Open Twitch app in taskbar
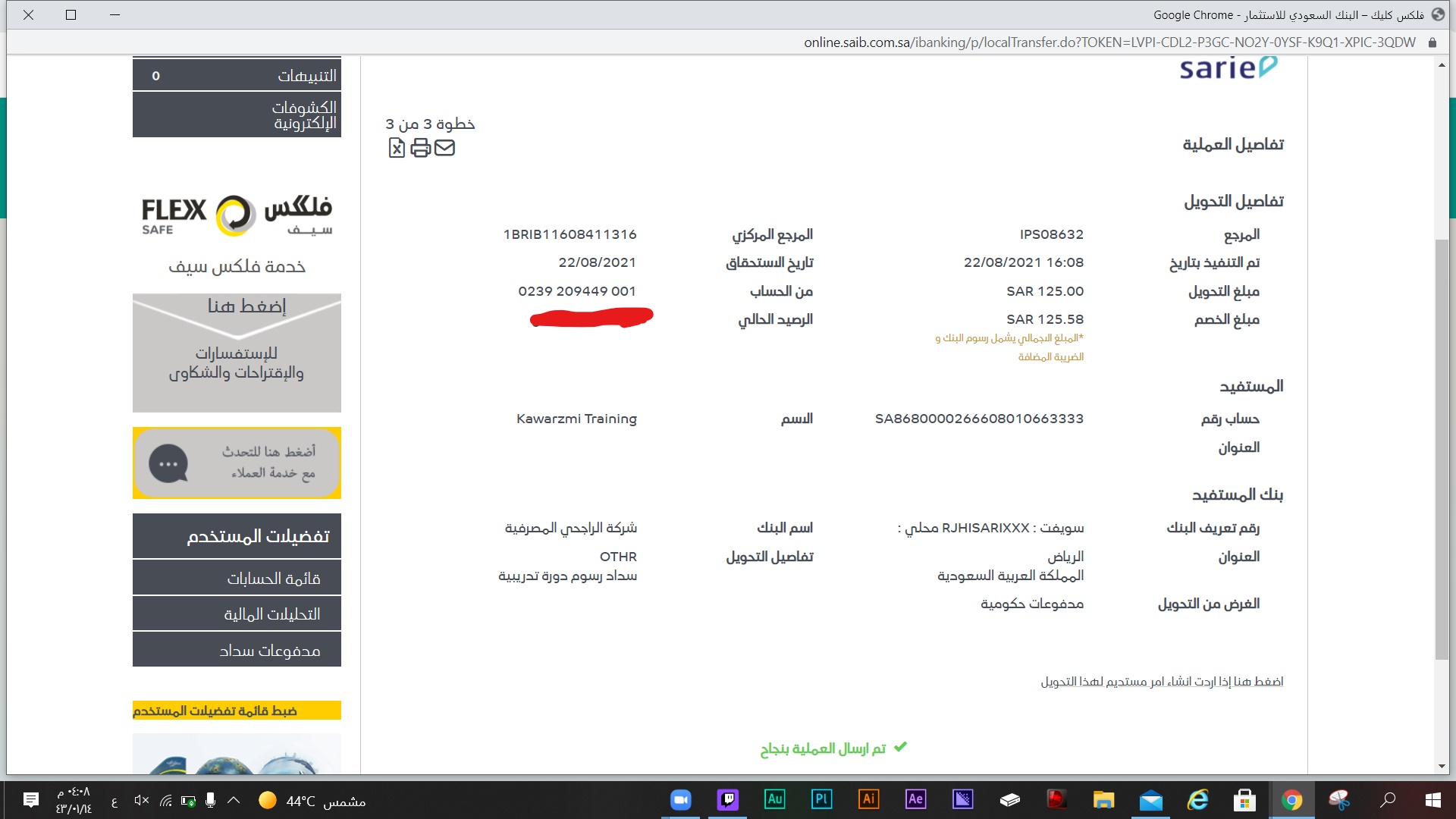The image size is (1456, 819). click(727, 799)
